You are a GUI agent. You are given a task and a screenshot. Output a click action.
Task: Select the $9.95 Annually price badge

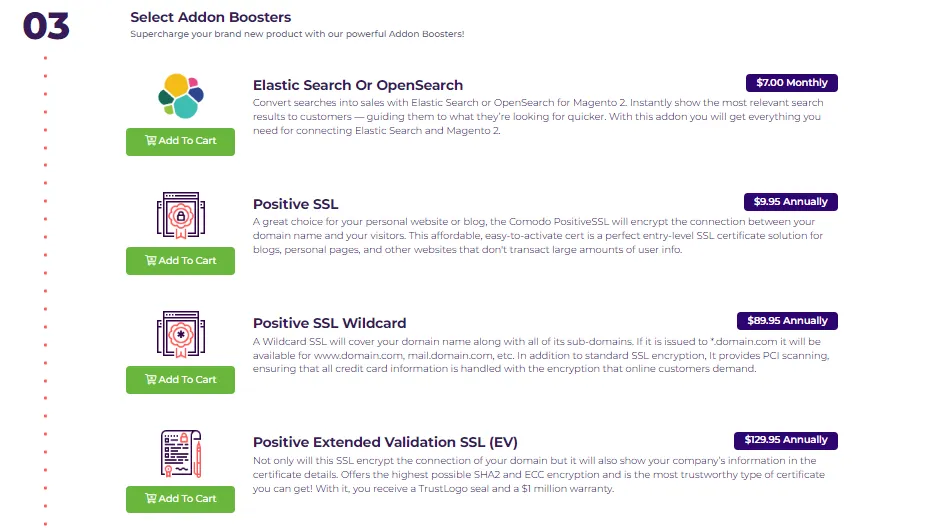tap(790, 202)
